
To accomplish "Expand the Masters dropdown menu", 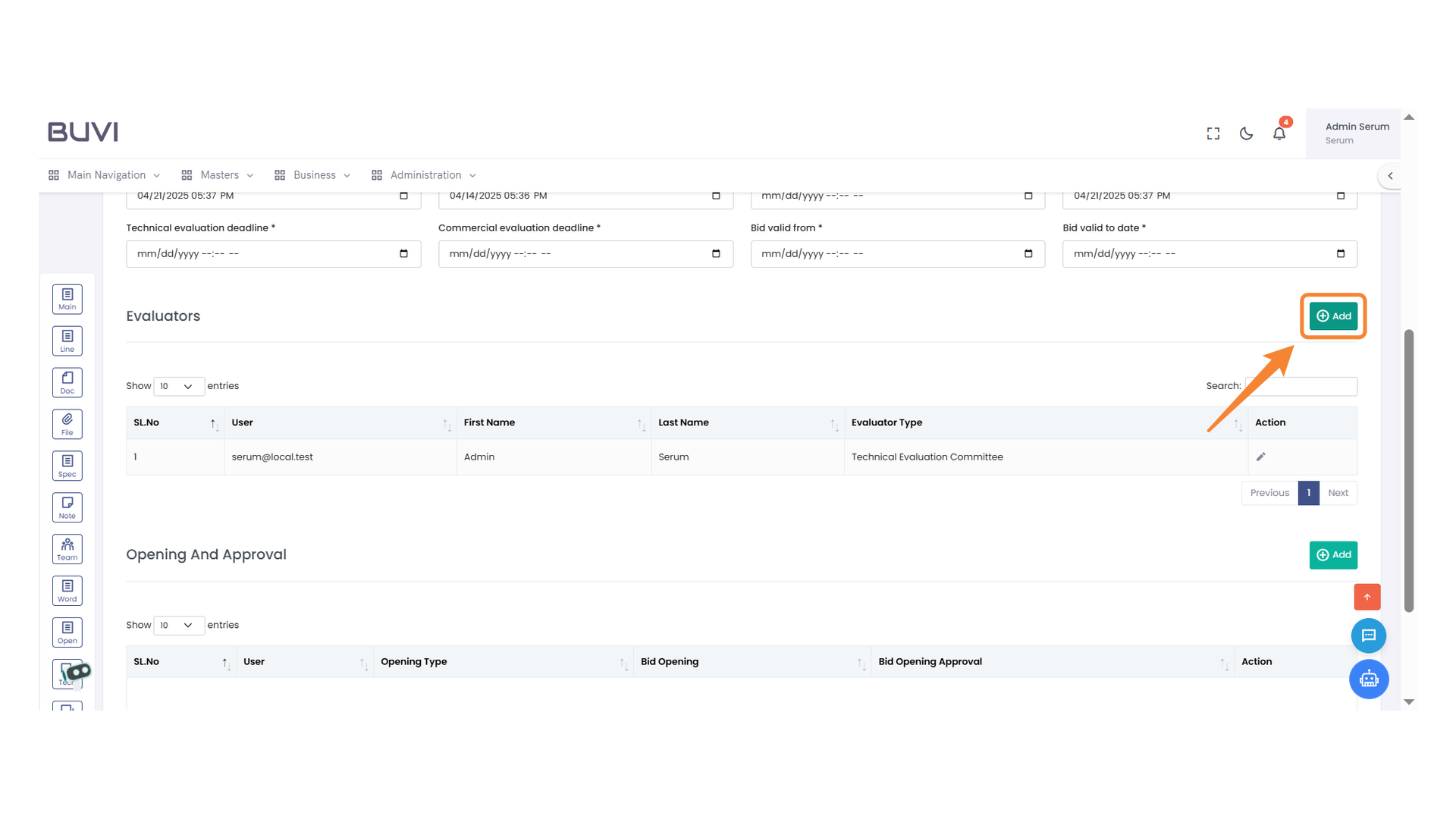I will (x=218, y=175).
